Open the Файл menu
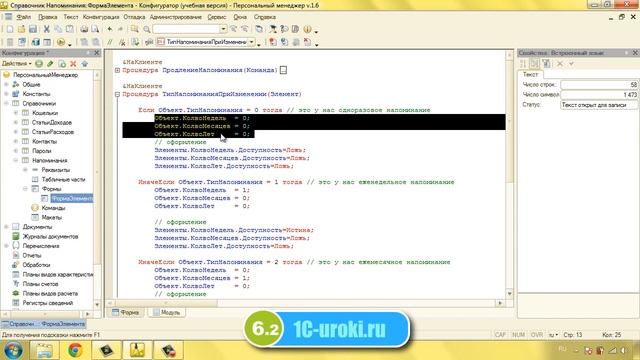 tap(24, 17)
